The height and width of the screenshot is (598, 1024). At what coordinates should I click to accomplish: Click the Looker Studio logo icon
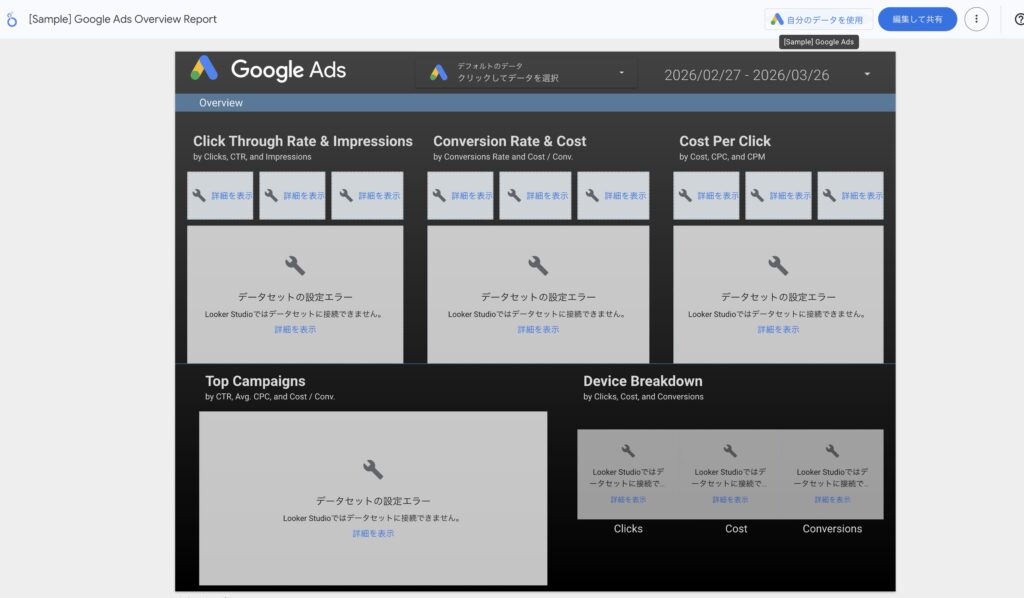point(12,19)
